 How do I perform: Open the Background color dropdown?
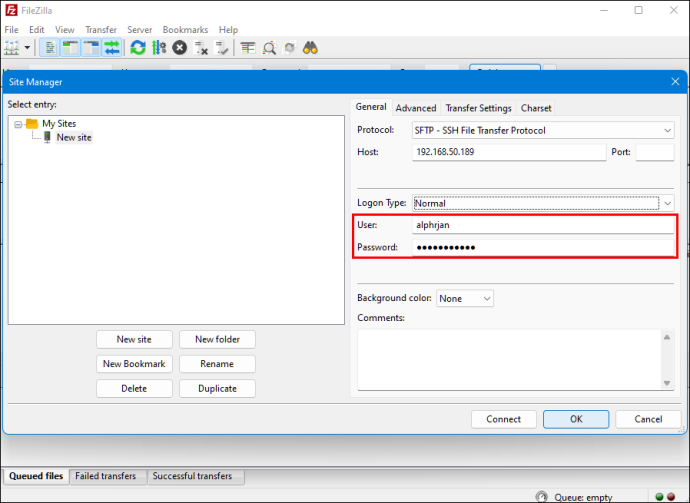click(x=465, y=298)
